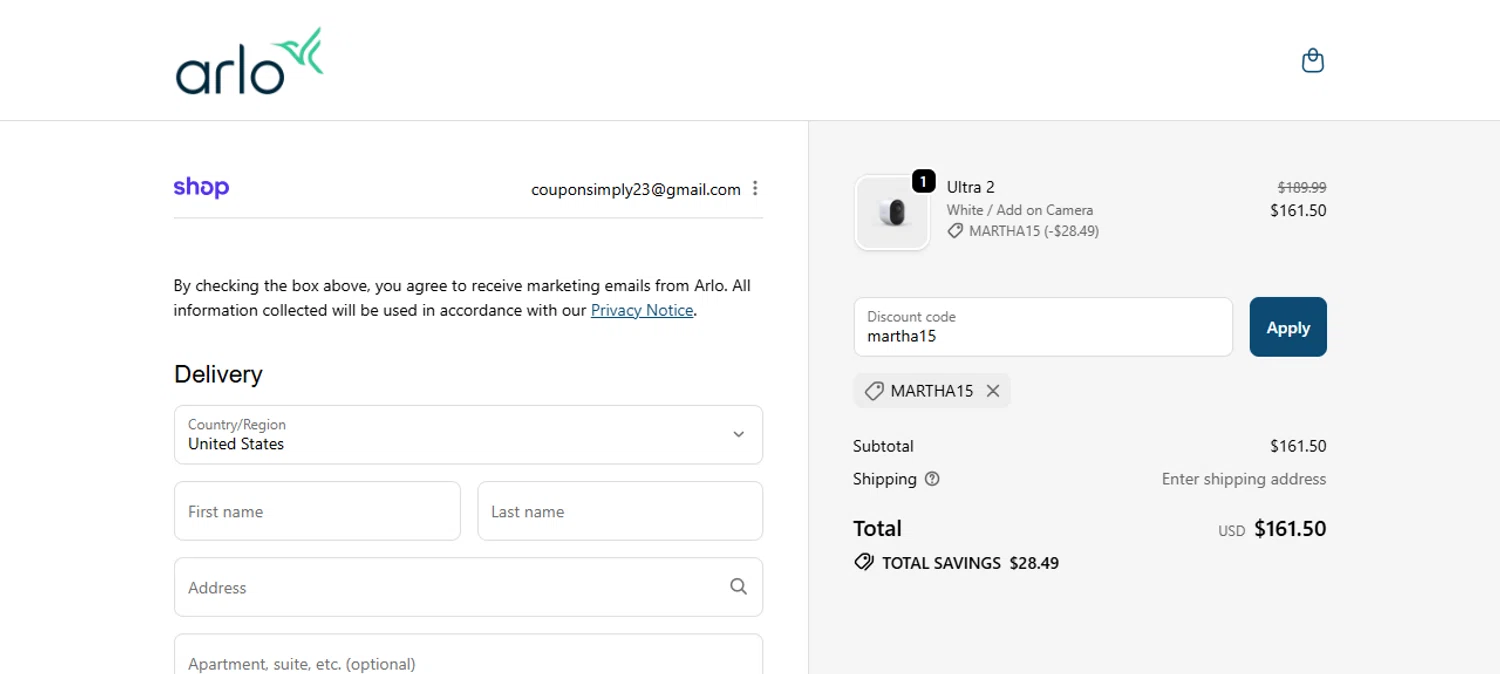The height and width of the screenshot is (674, 1500).
Task: Click the Apartment, suite optional field
Action: (468, 658)
